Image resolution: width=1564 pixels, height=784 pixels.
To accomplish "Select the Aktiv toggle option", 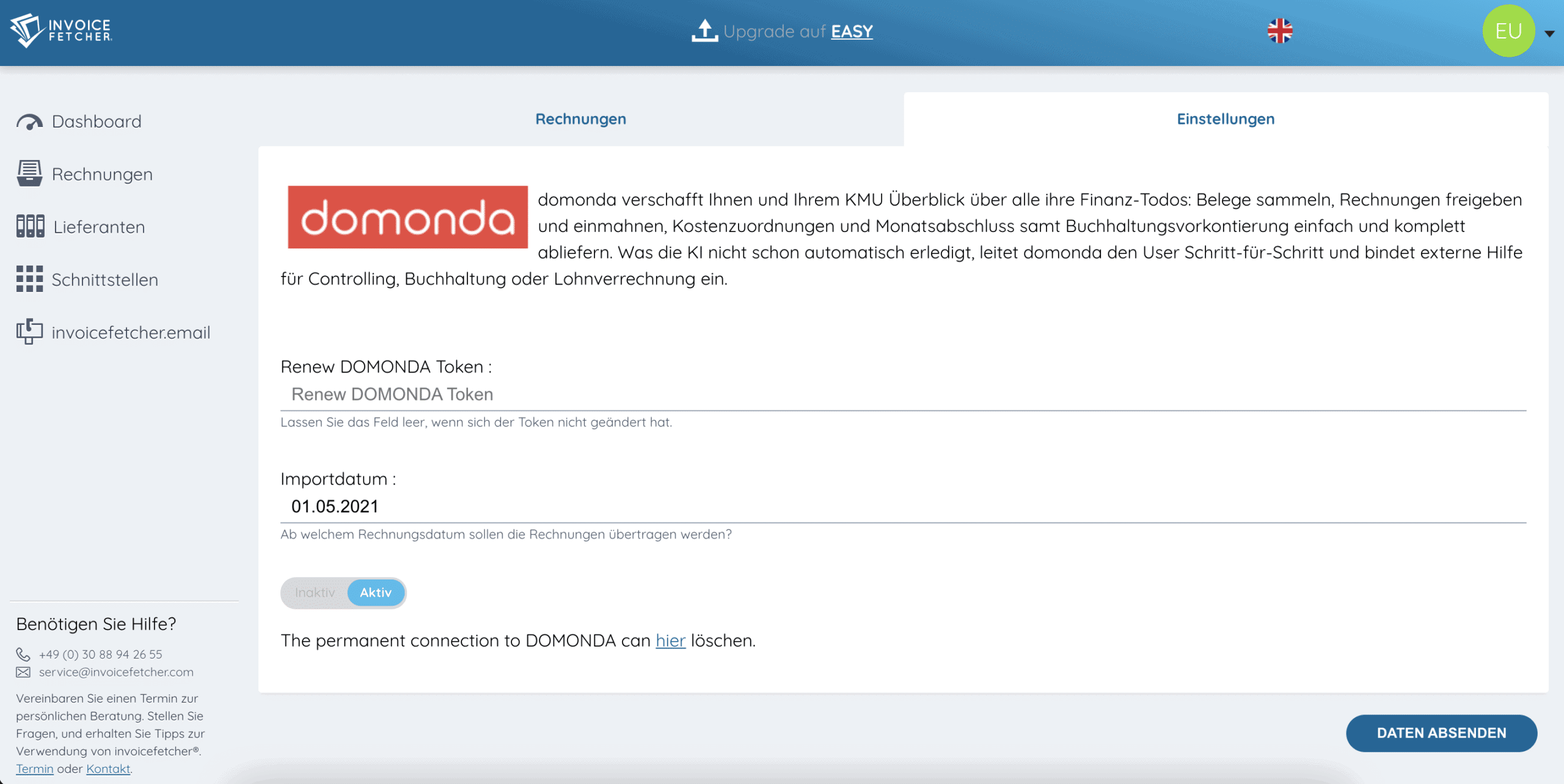I will pyautogui.click(x=376, y=593).
